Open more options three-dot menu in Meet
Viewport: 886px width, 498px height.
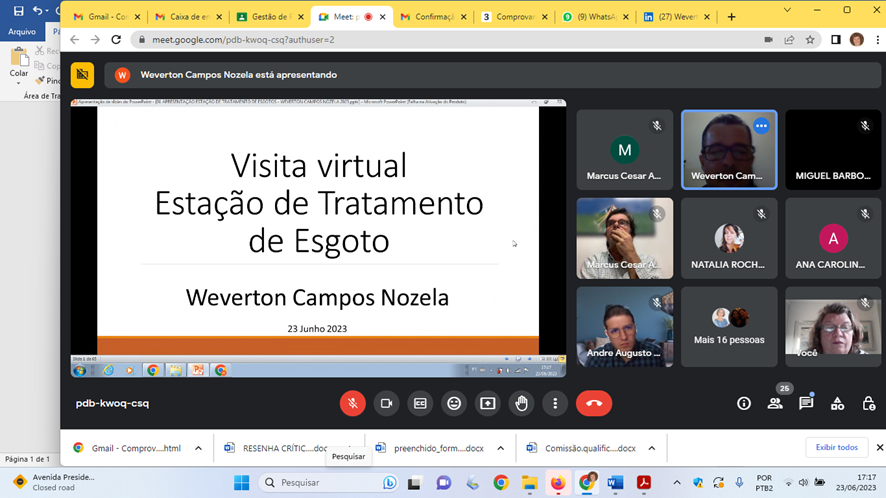point(555,404)
